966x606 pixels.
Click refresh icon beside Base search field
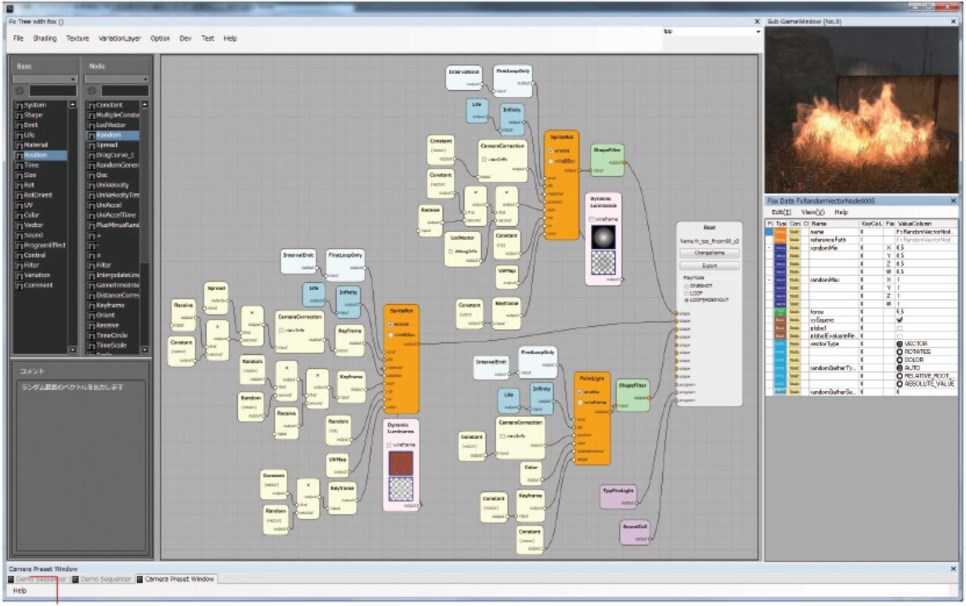[x=20, y=91]
